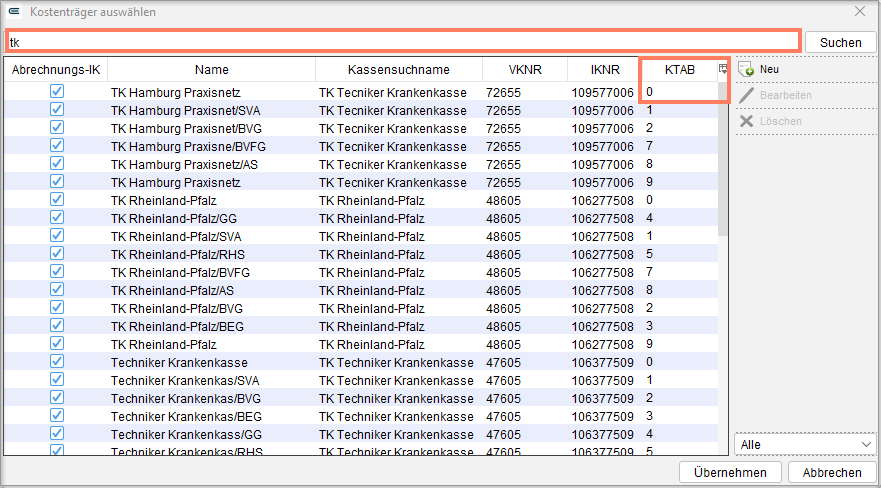Screen dimensions: 881x488
Task: Select the Techniker Krankenkasse name cell
Action: 179,362
